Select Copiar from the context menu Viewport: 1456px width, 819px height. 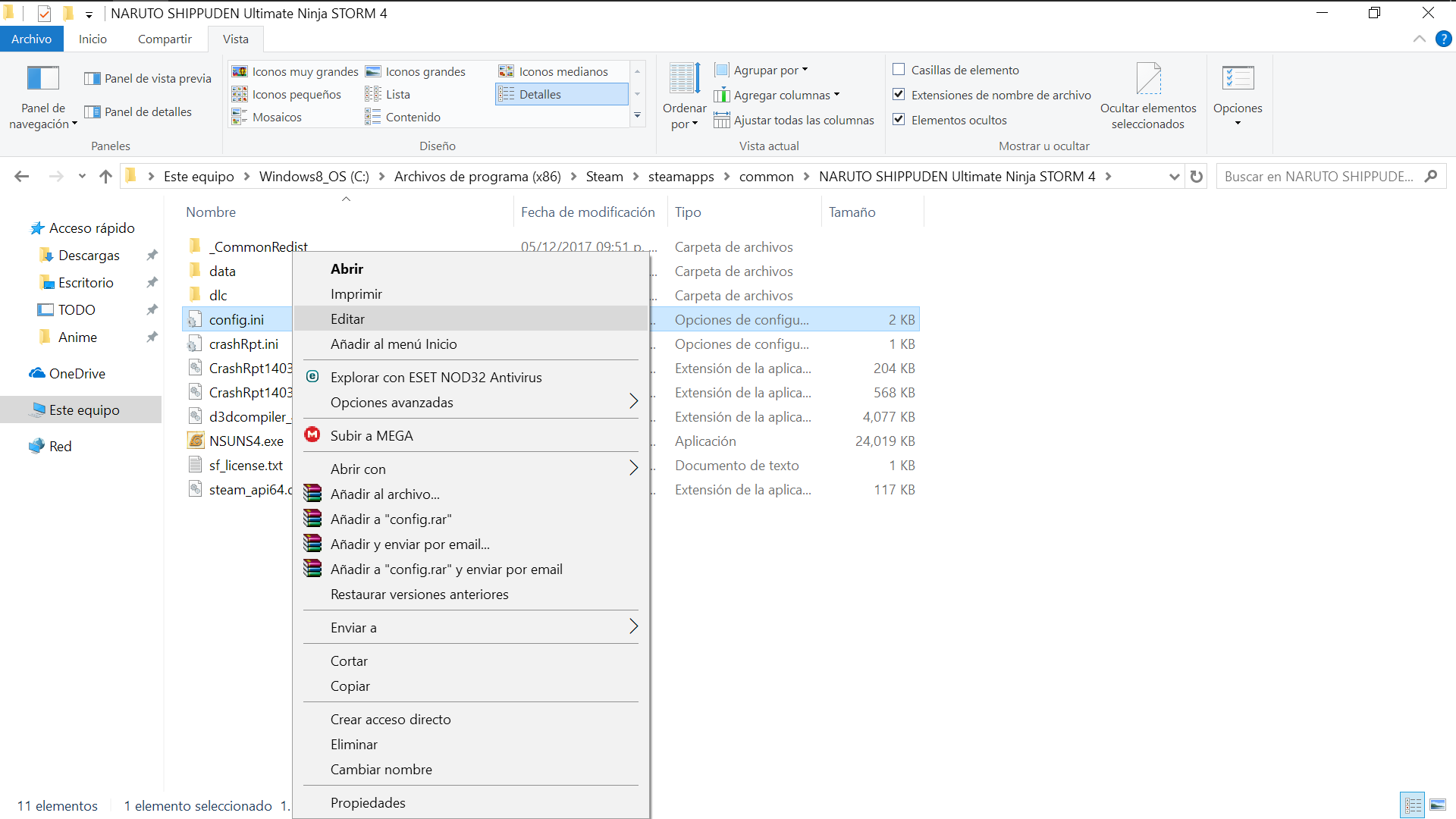point(471,686)
